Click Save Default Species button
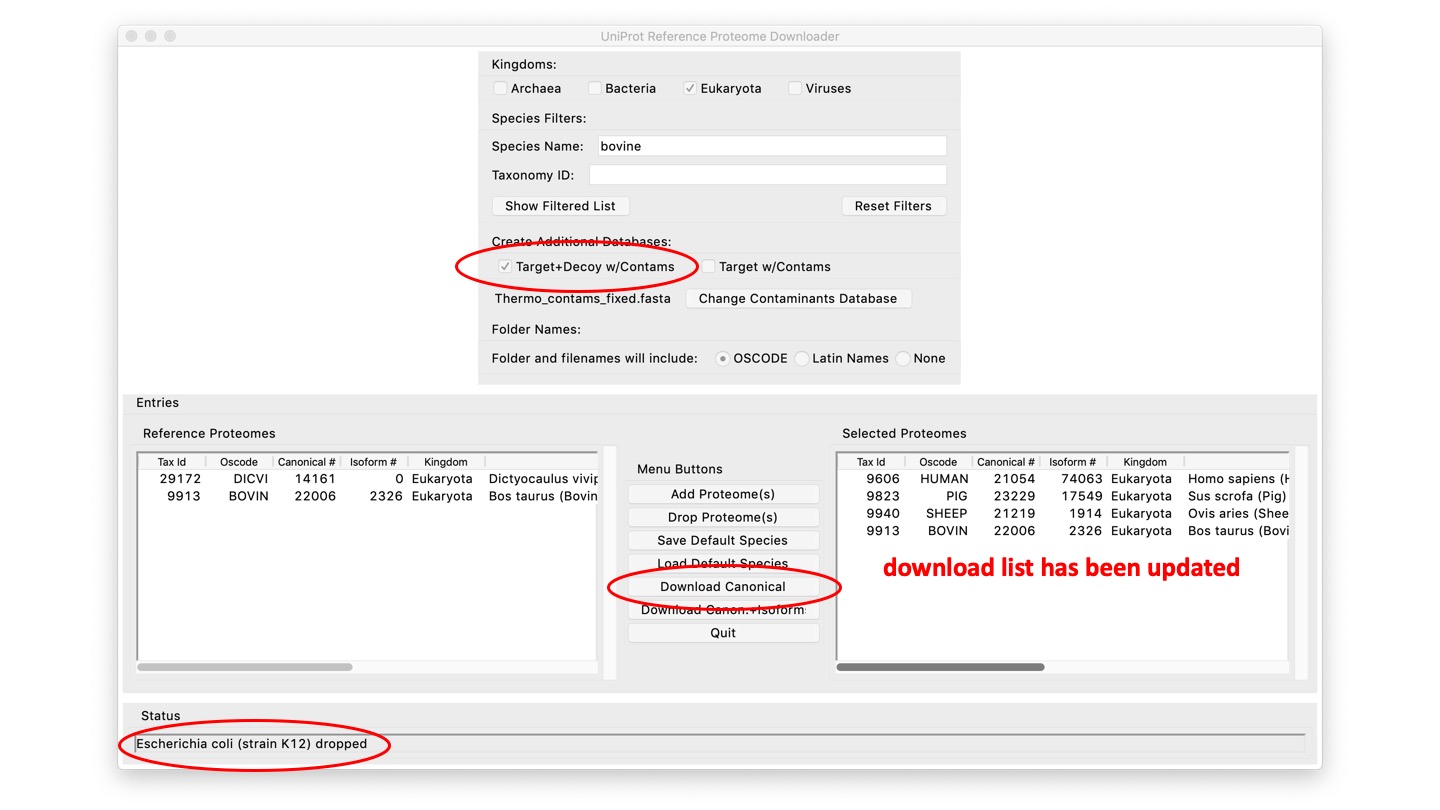Viewport: 1440px width, 810px height. click(723, 540)
